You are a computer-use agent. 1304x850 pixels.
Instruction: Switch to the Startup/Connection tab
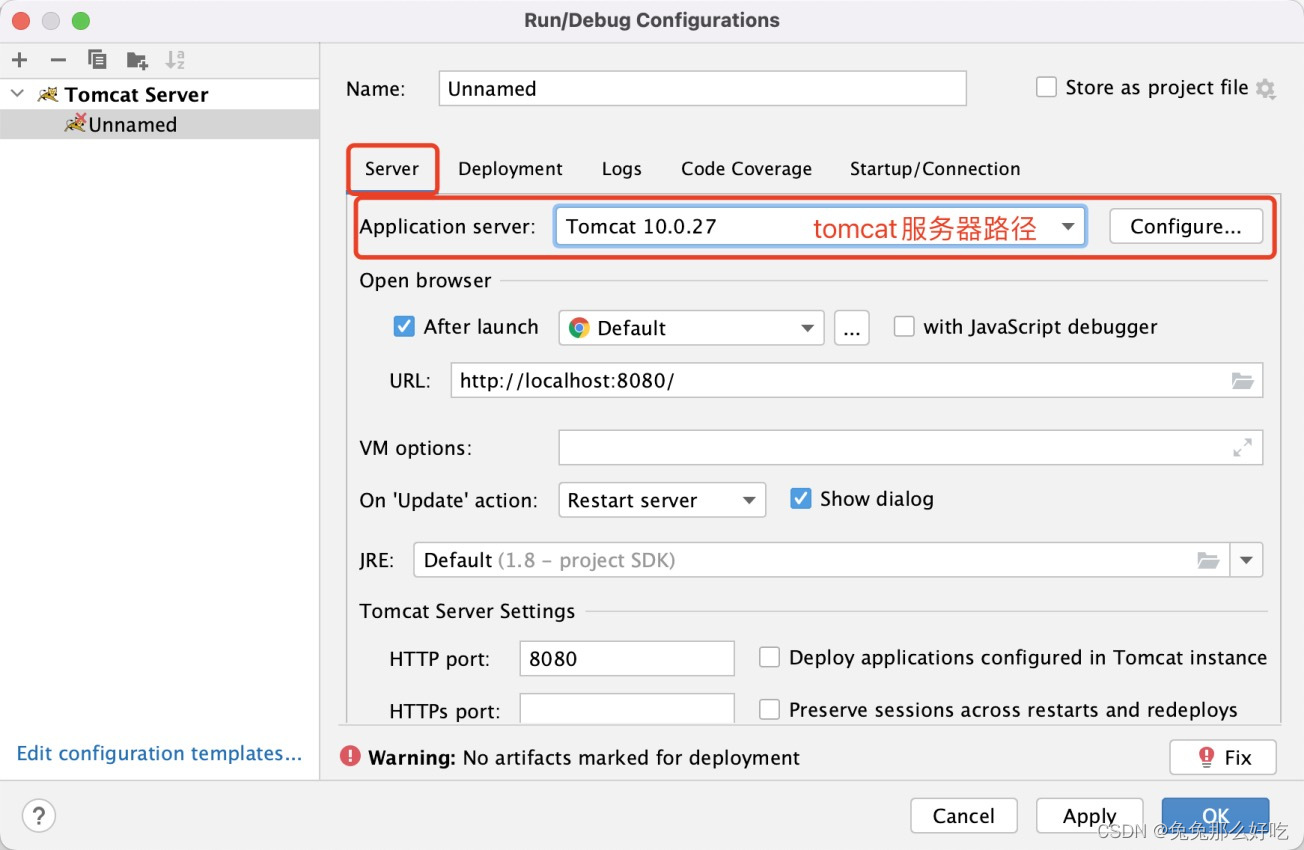coord(935,169)
